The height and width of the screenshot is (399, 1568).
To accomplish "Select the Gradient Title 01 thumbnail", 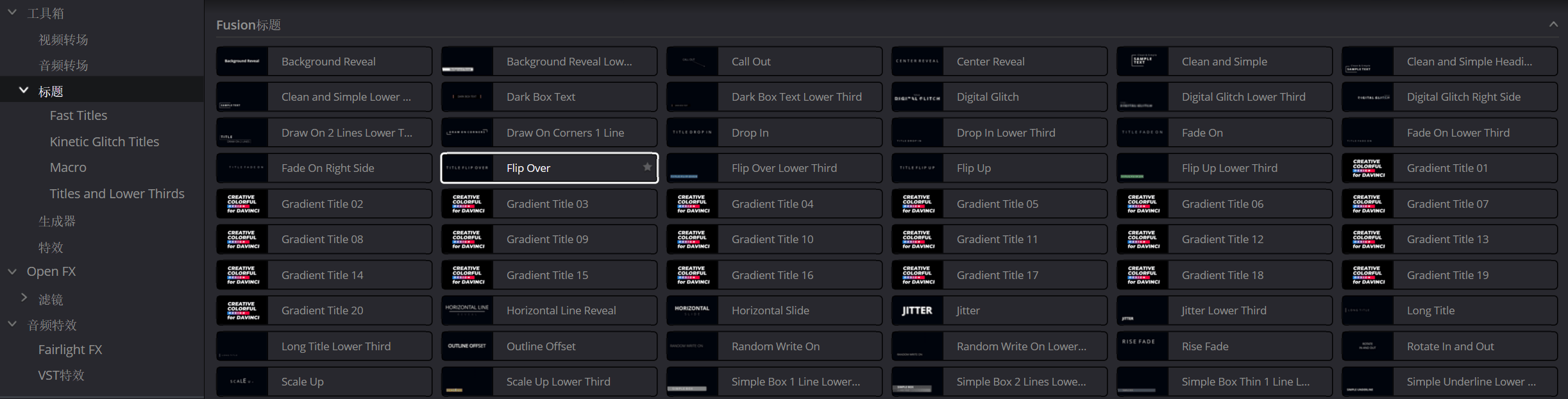I will [1367, 168].
